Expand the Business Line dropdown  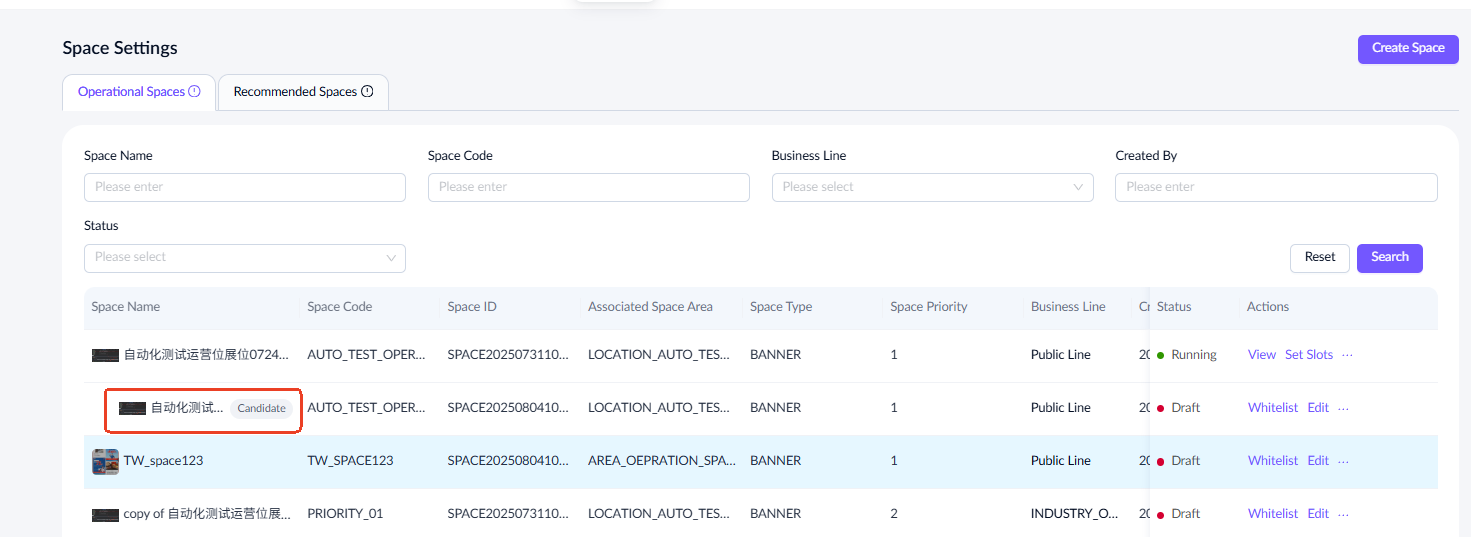(932, 187)
